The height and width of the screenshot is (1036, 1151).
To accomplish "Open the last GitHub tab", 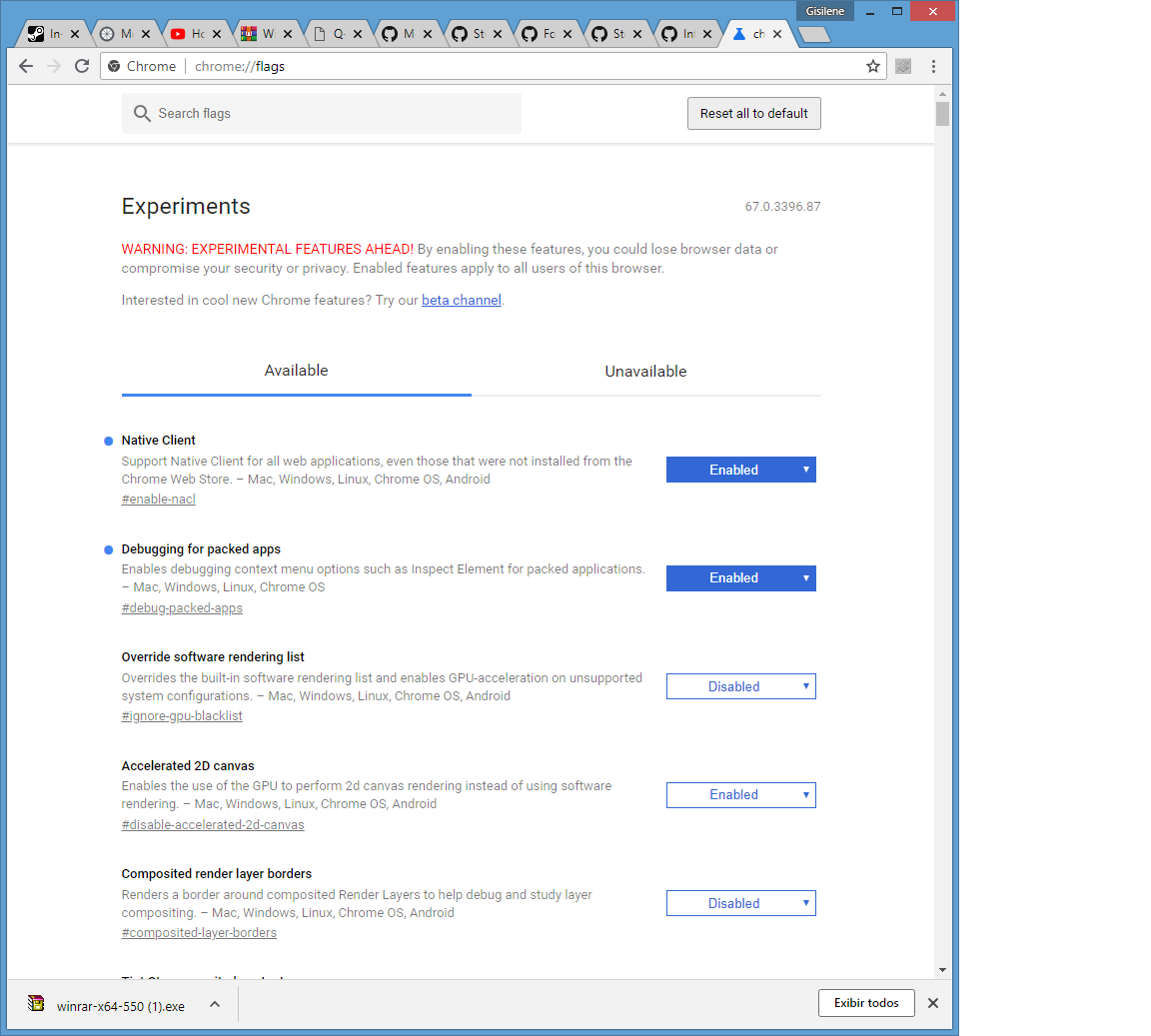I will [684, 32].
